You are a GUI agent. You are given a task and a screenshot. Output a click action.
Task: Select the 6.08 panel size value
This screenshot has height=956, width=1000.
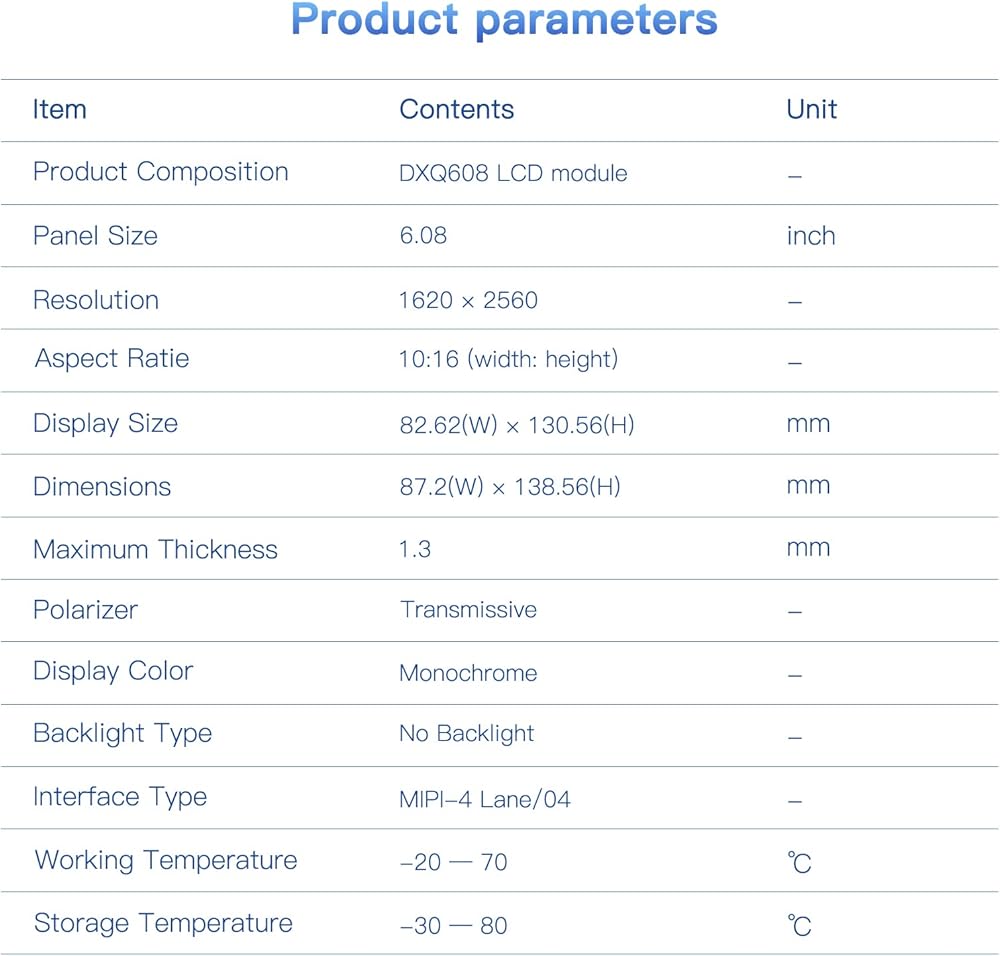(x=423, y=236)
